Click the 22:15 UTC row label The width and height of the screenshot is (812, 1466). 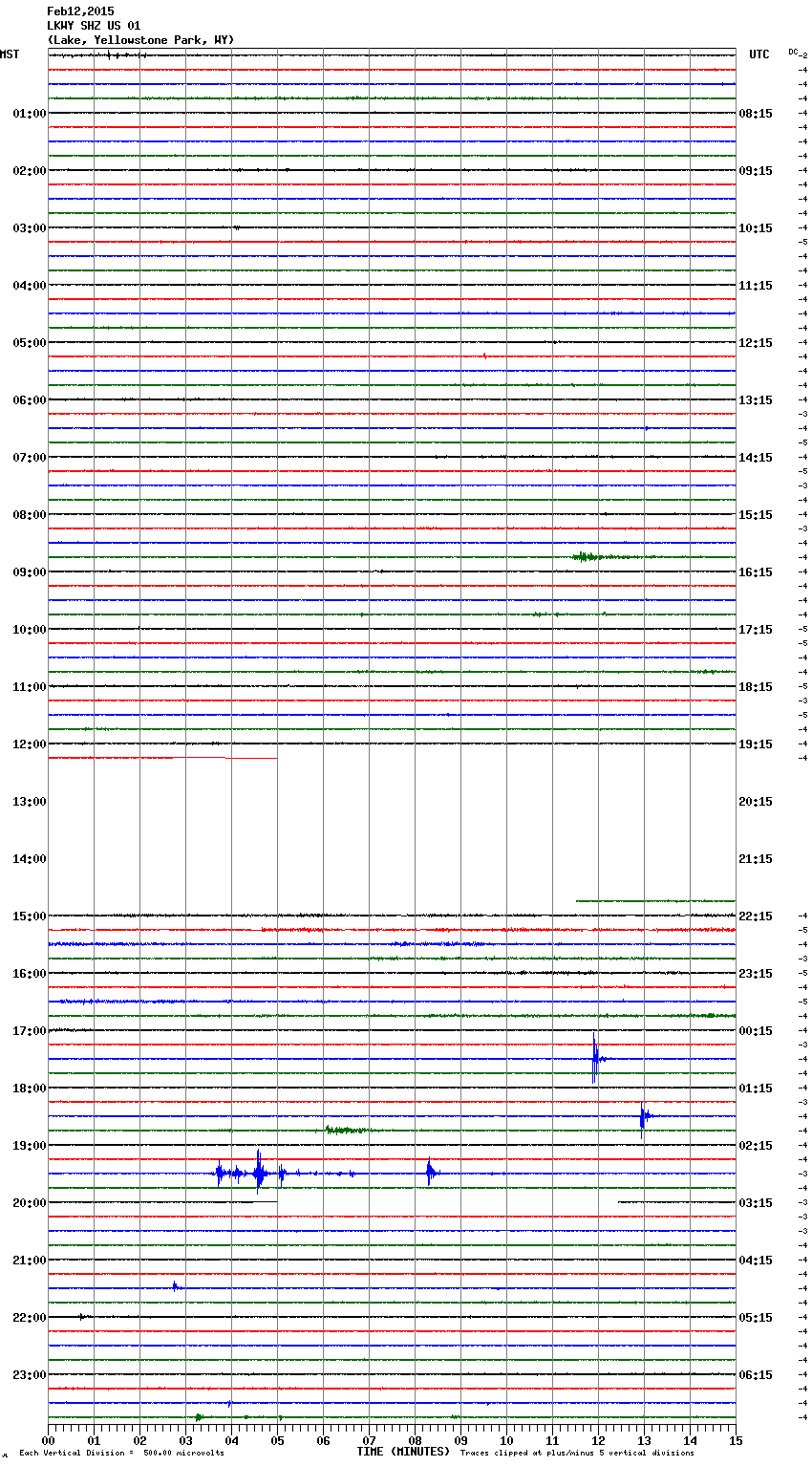(756, 916)
